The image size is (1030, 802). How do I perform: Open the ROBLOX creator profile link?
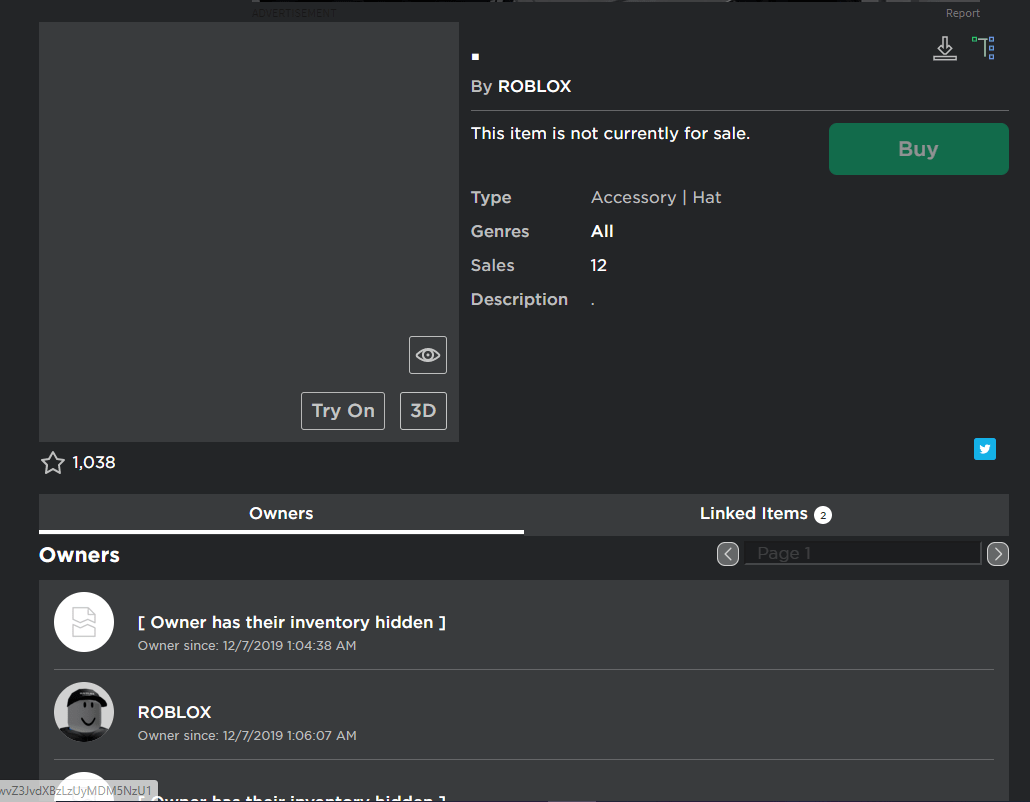point(534,87)
